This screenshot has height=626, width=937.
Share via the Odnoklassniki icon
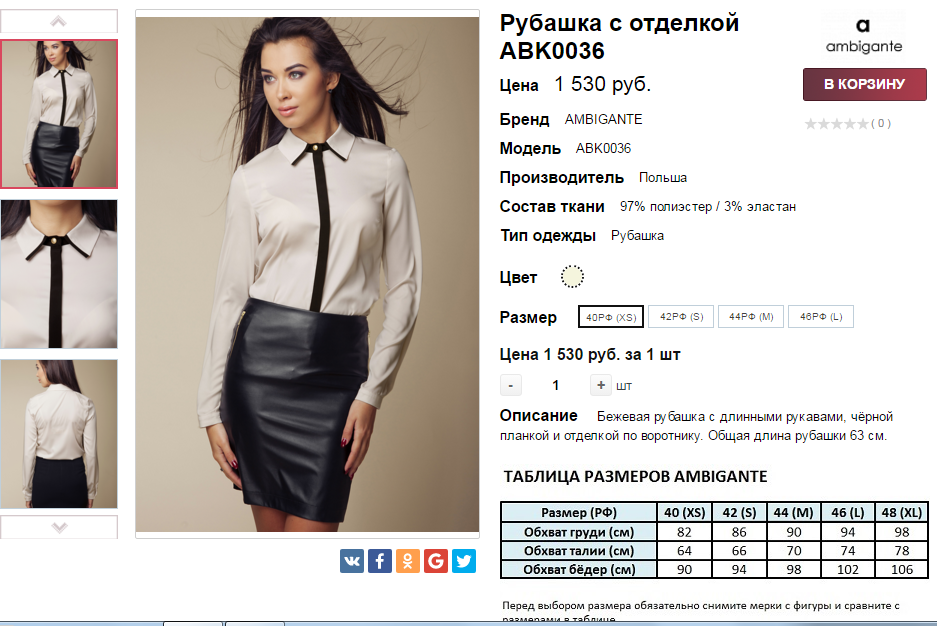coord(408,561)
